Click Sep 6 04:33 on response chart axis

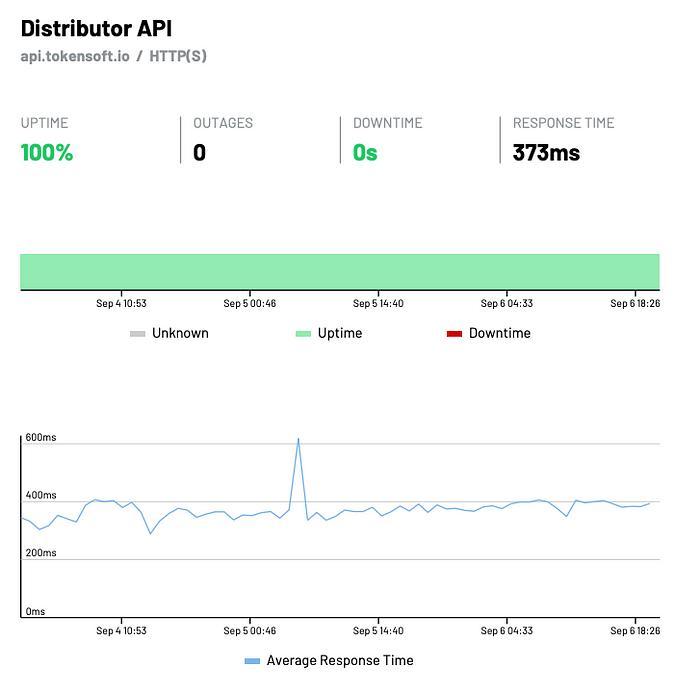click(506, 631)
